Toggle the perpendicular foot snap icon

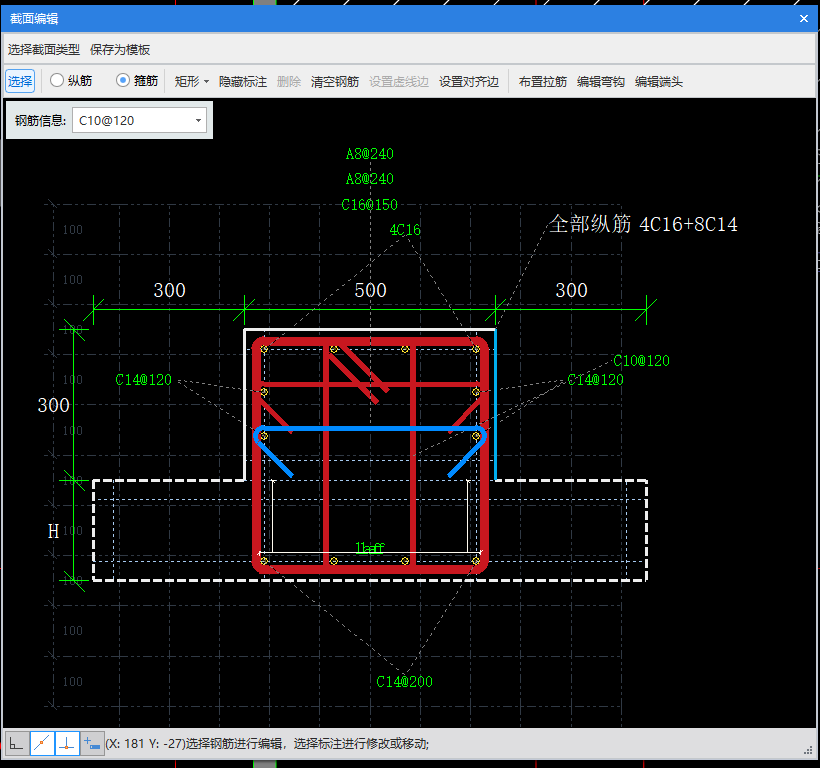pyautogui.click(x=67, y=743)
